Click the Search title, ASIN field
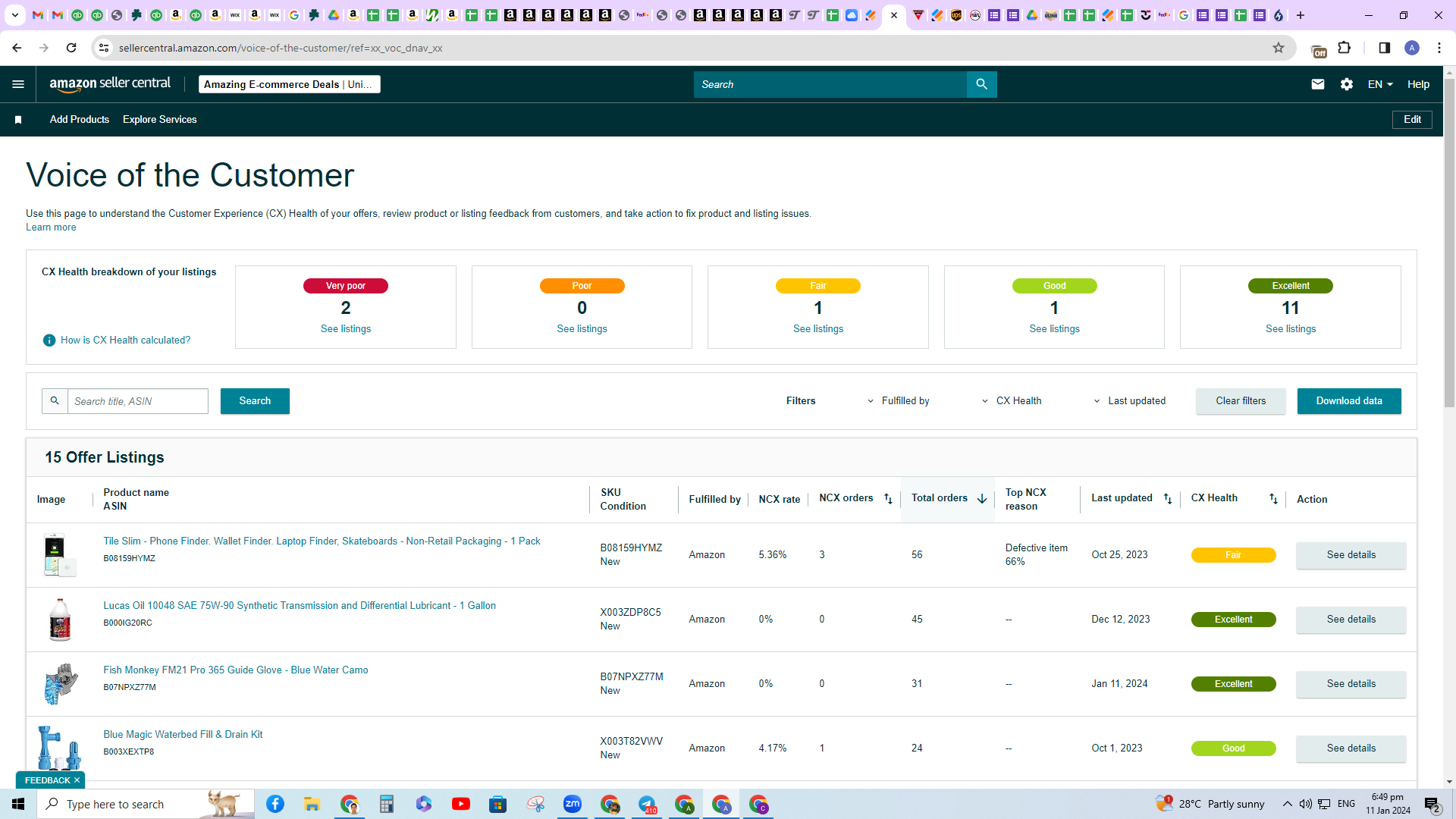1456x819 pixels. [x=138, y=401]
